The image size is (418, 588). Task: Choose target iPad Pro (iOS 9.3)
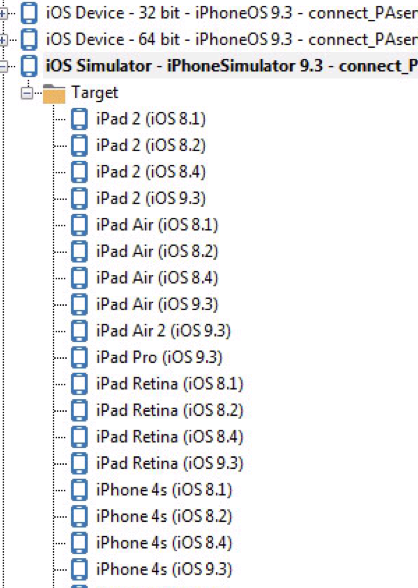pos(159,357)
